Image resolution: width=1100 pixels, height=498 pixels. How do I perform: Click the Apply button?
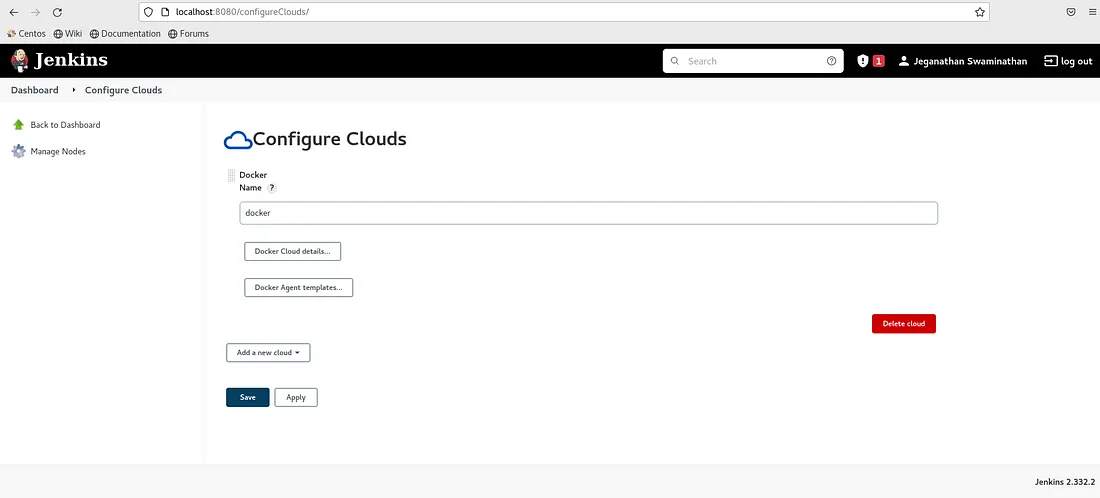click(296, 397)
